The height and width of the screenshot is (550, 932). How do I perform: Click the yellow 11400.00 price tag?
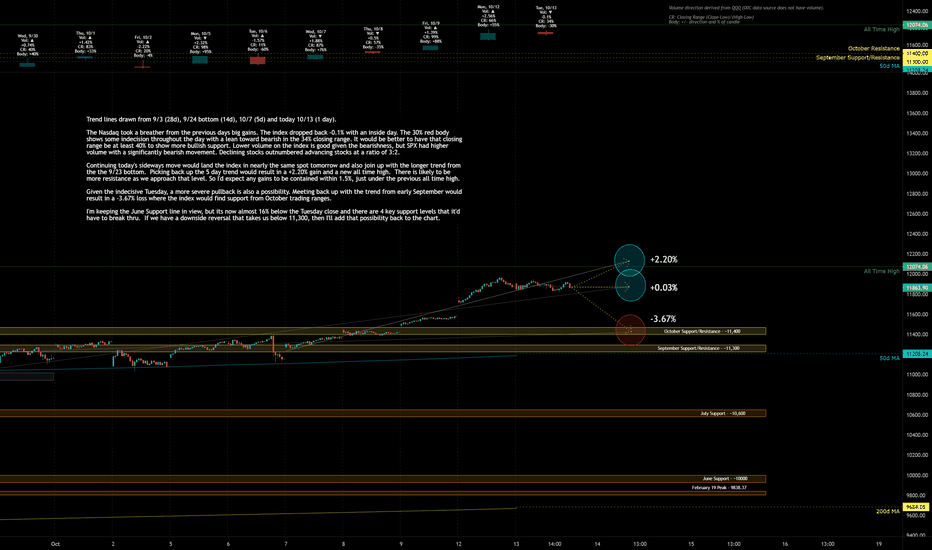916,54
